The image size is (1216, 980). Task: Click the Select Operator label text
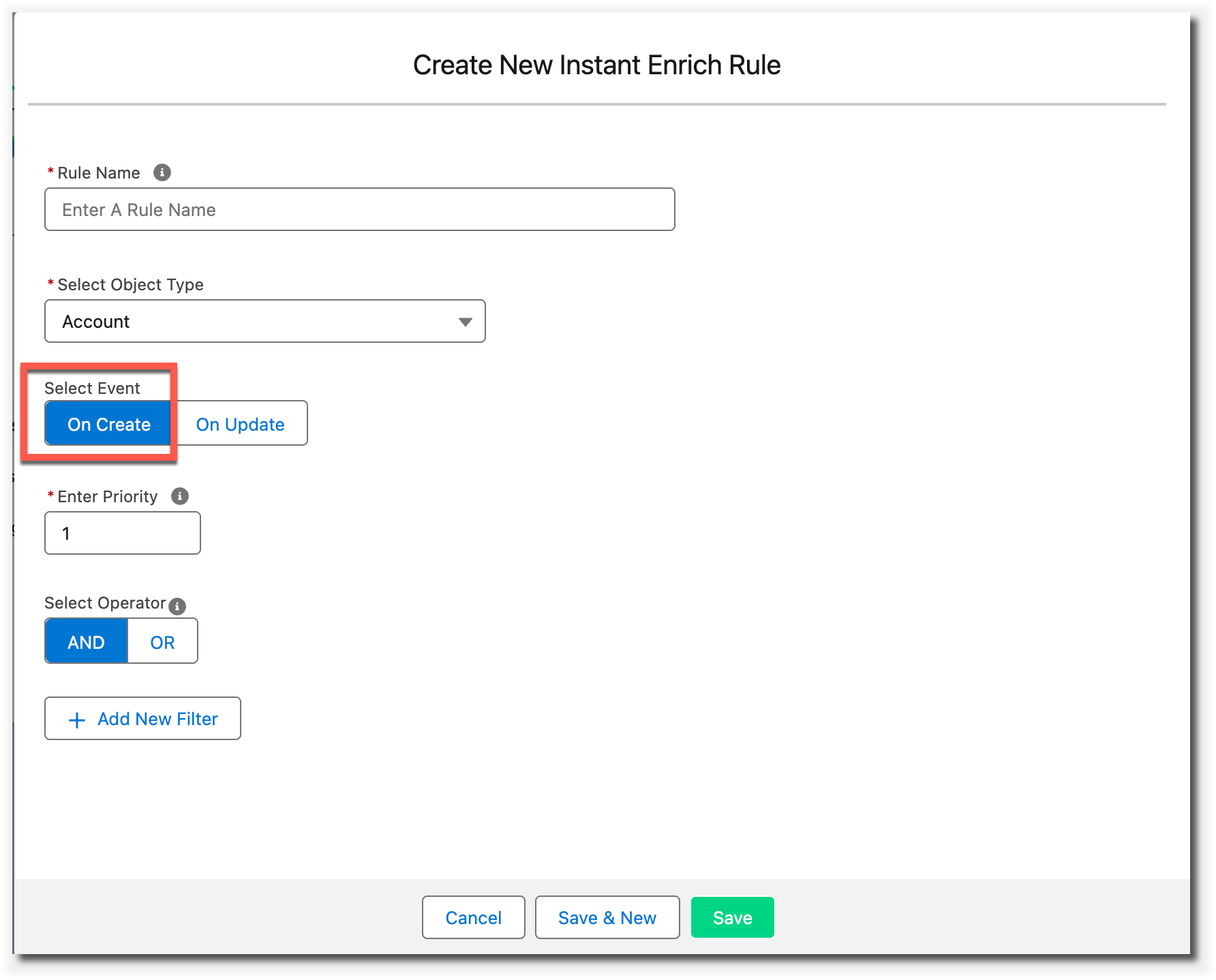(105, 603)
